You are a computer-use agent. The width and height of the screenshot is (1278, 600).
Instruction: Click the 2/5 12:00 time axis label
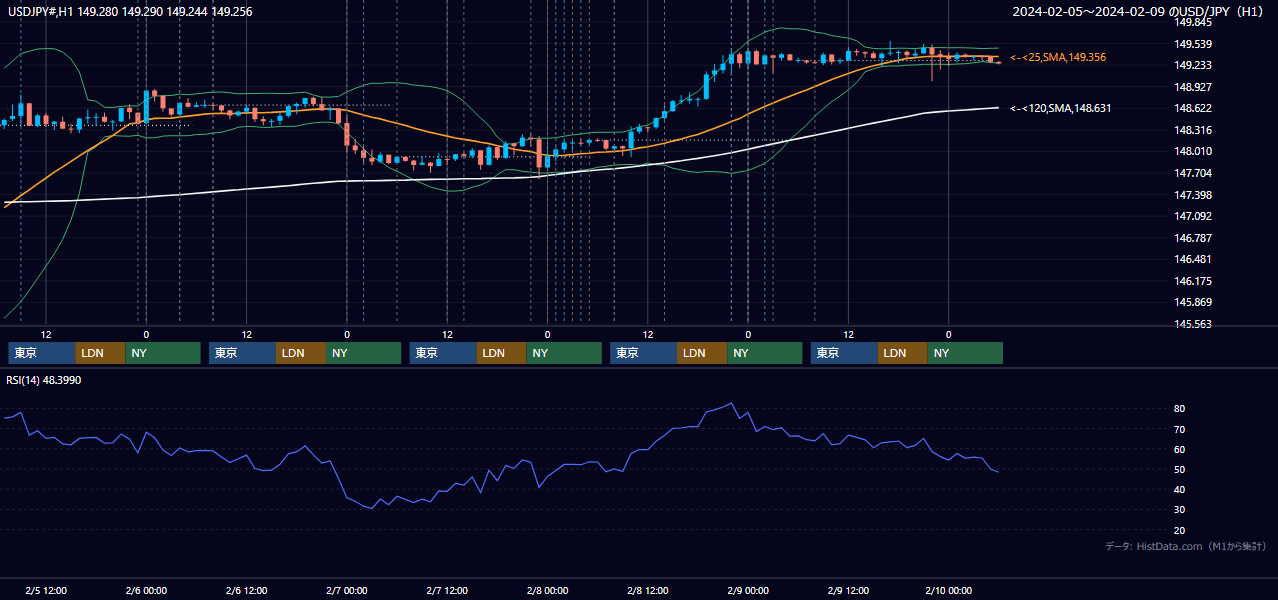(x=46, y=590)
